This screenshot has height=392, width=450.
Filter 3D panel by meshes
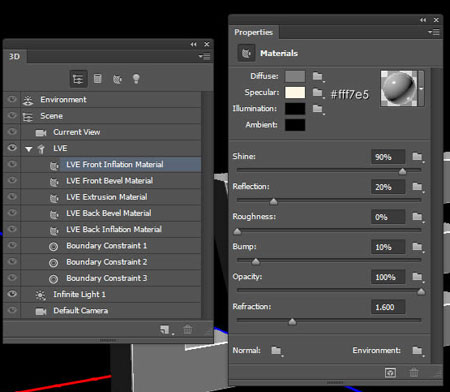(98, 79)
